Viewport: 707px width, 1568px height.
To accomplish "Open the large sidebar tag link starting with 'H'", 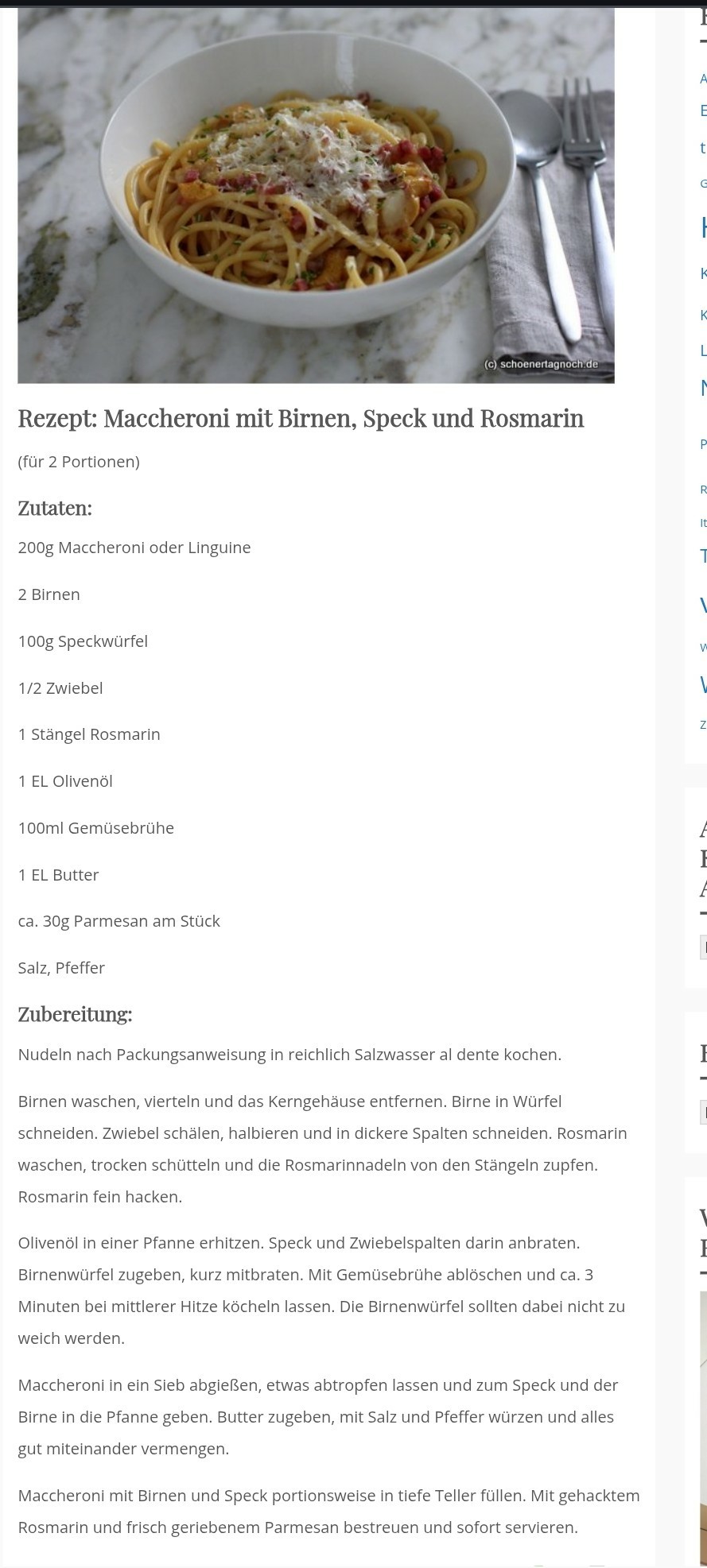I will coord(703,227).
